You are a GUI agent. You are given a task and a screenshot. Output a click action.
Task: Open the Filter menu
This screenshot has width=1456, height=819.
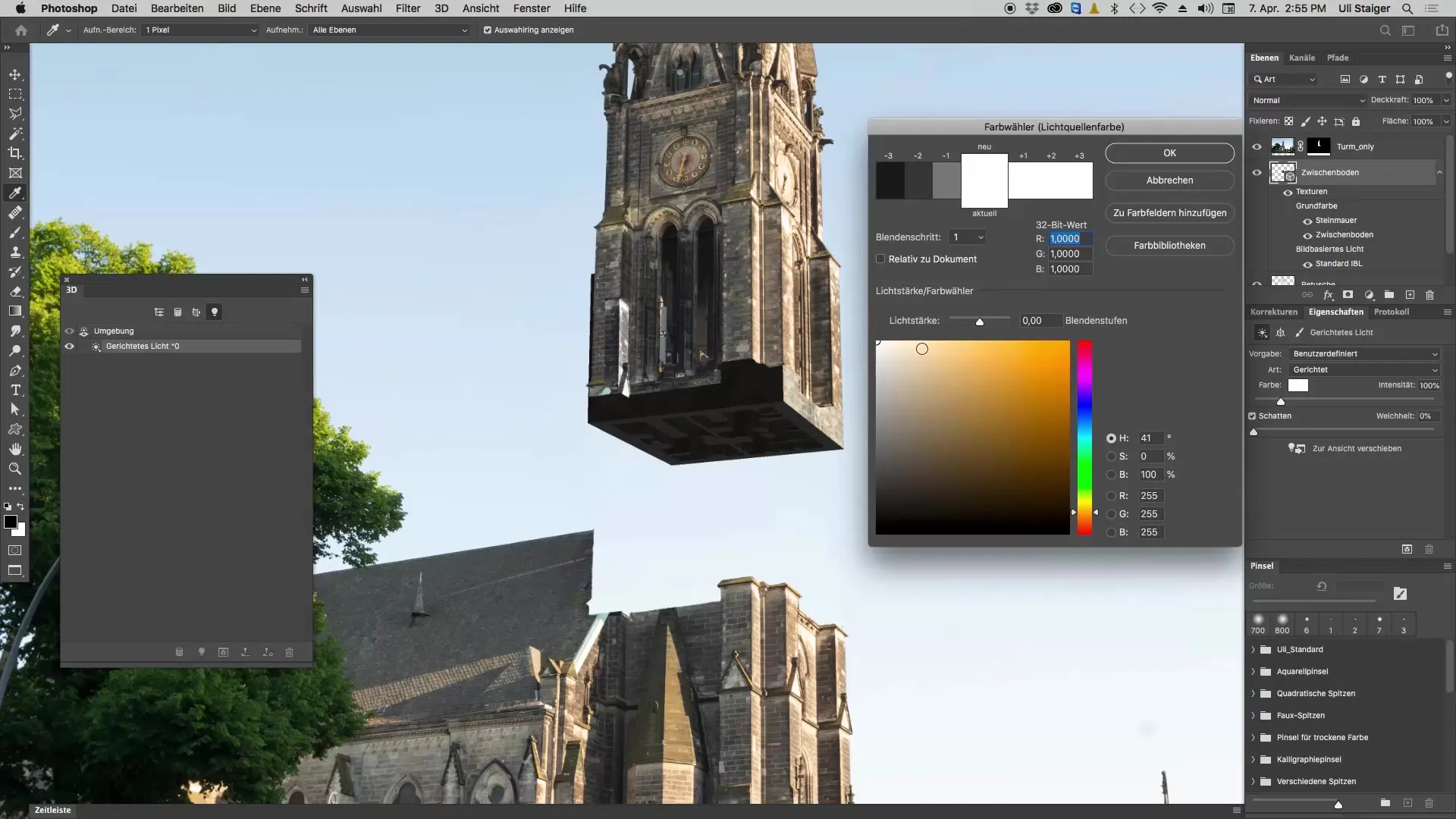pyautogui.click(x=408, y=8)
